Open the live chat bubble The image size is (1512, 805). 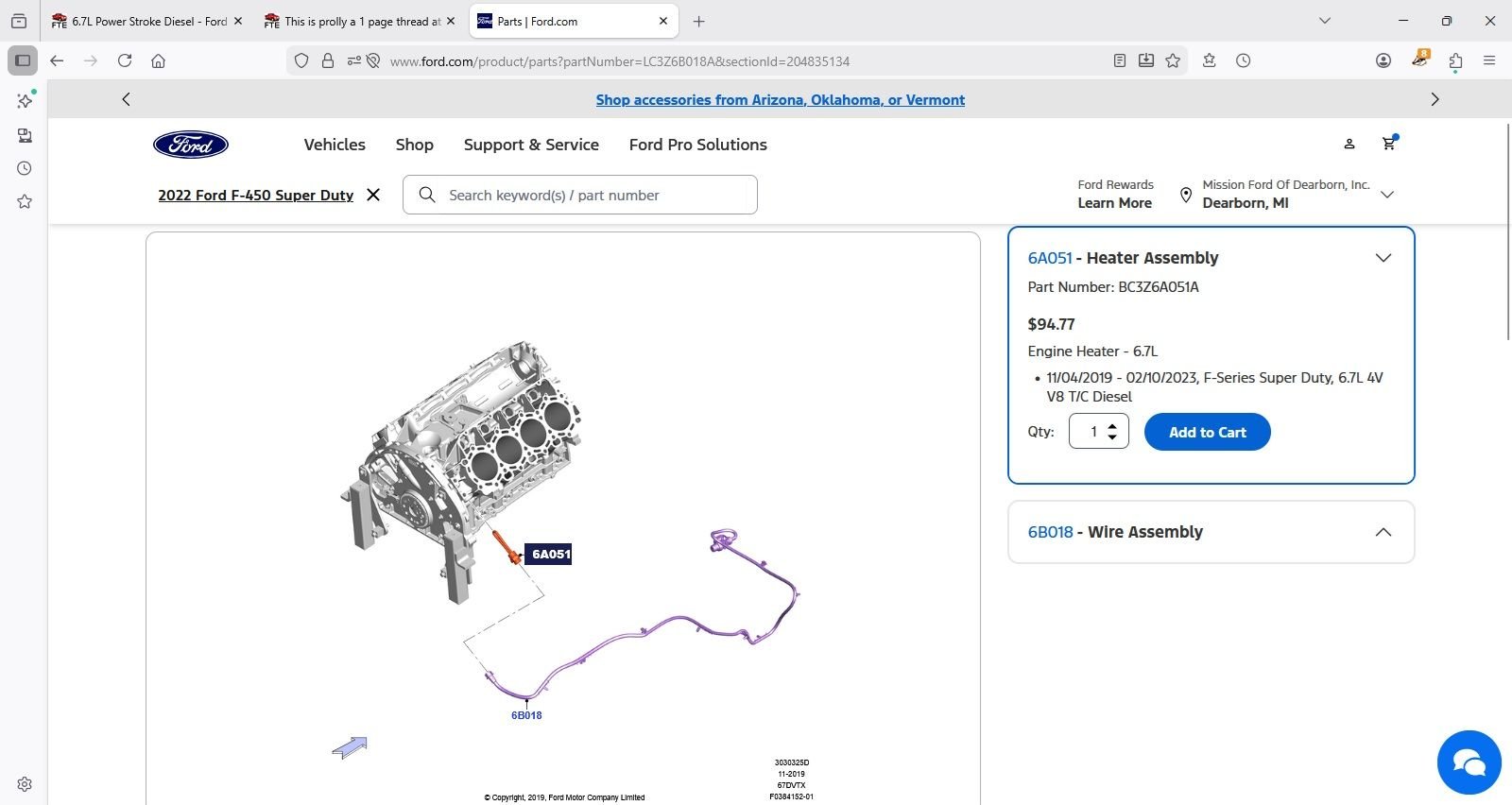pos(1469,762)
